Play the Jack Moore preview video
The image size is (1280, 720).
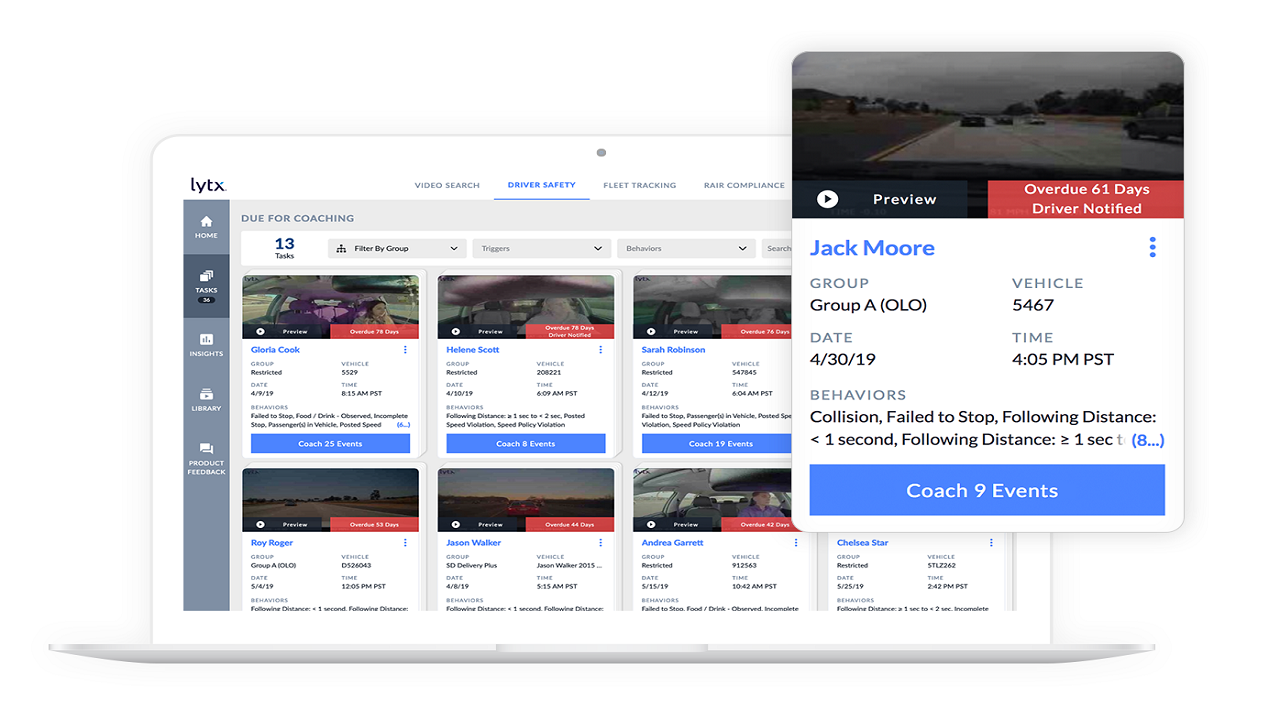827,199
